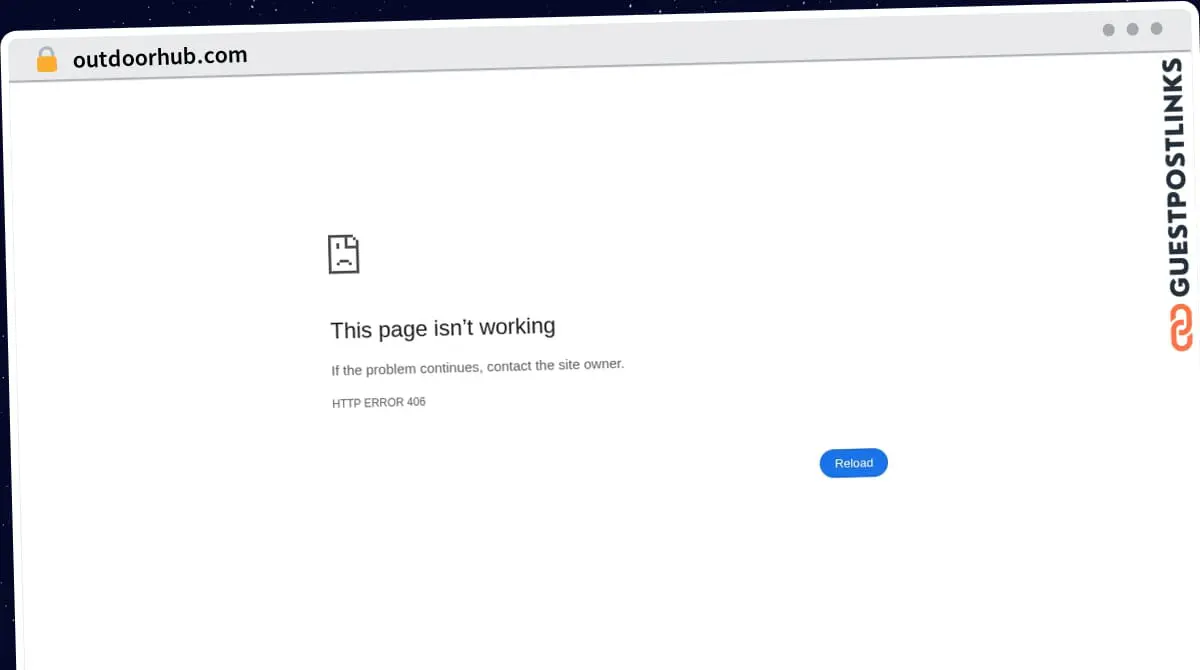Viewport: 1200px width, 670px height.
Task: Select the outdoorhub.com address text
Action: [x=160, y=57]
